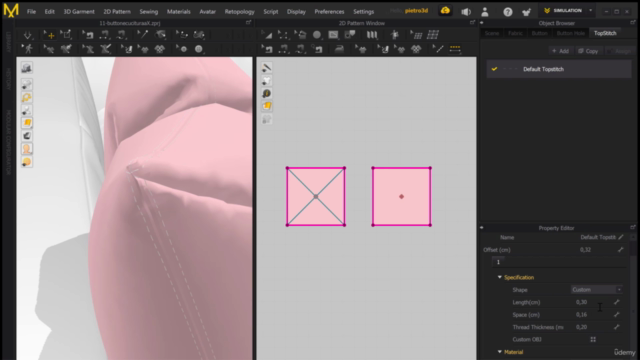Toggle the yellow garment display icon in the 3D viewport
640x360 pixels.
(27, 123)
